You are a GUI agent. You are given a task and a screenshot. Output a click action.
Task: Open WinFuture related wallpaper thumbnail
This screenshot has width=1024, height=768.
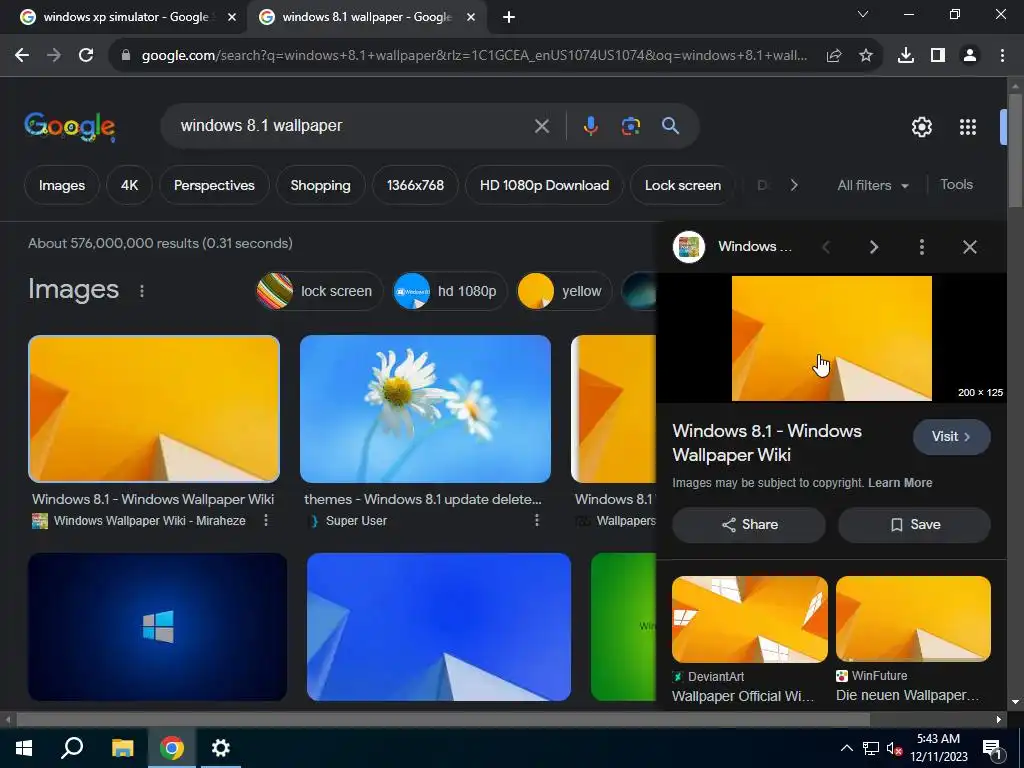tap(913, 619)
